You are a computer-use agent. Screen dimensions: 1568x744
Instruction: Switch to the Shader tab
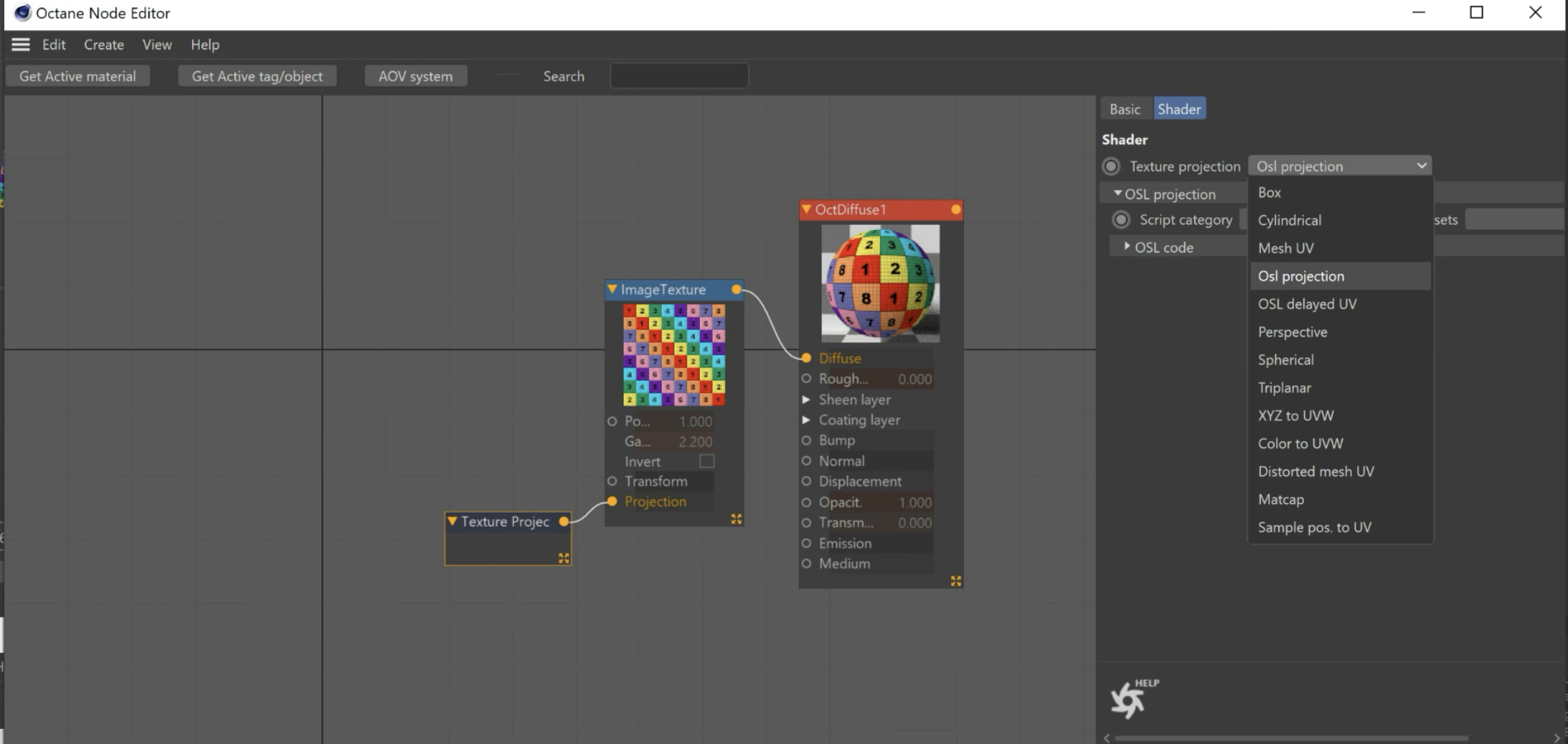coord(1179,109)
